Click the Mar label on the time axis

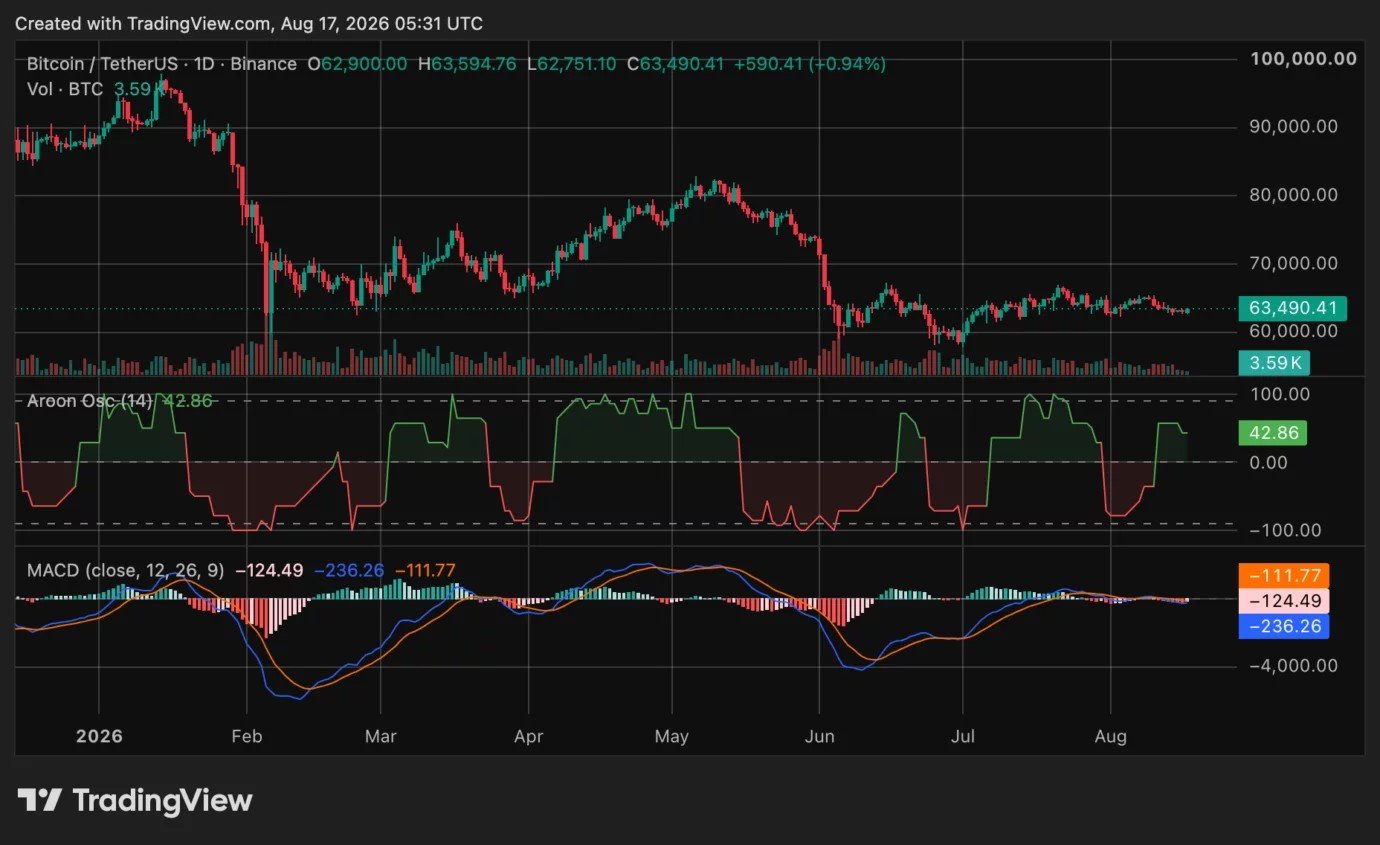pos(381,737)
